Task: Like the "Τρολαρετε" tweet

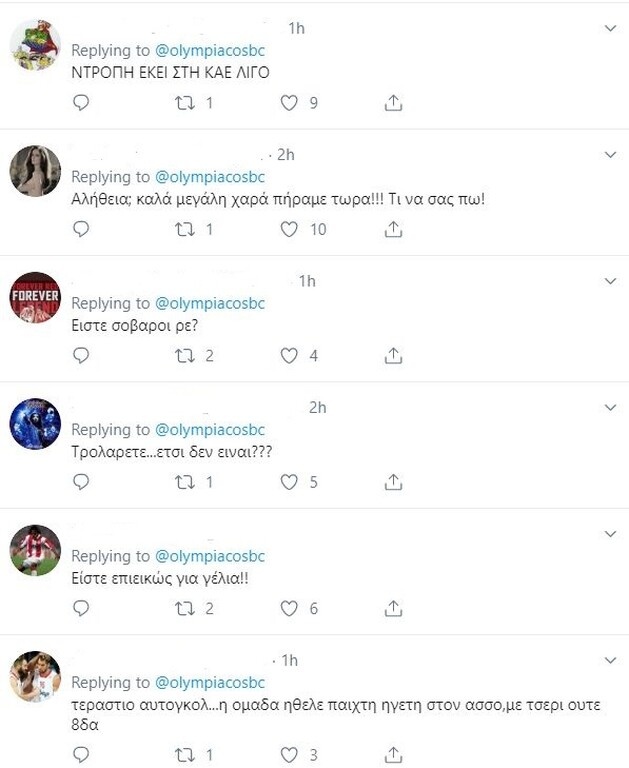Action: (290, 482)
